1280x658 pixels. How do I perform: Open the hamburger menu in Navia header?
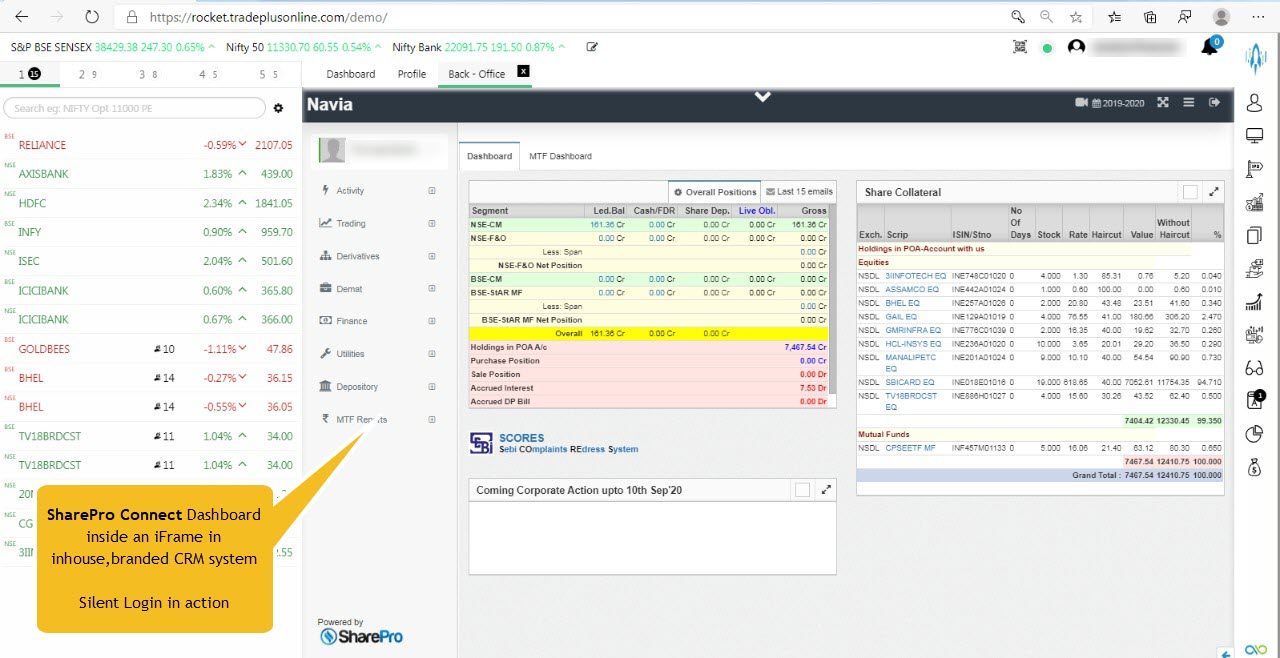[1188, 102]
